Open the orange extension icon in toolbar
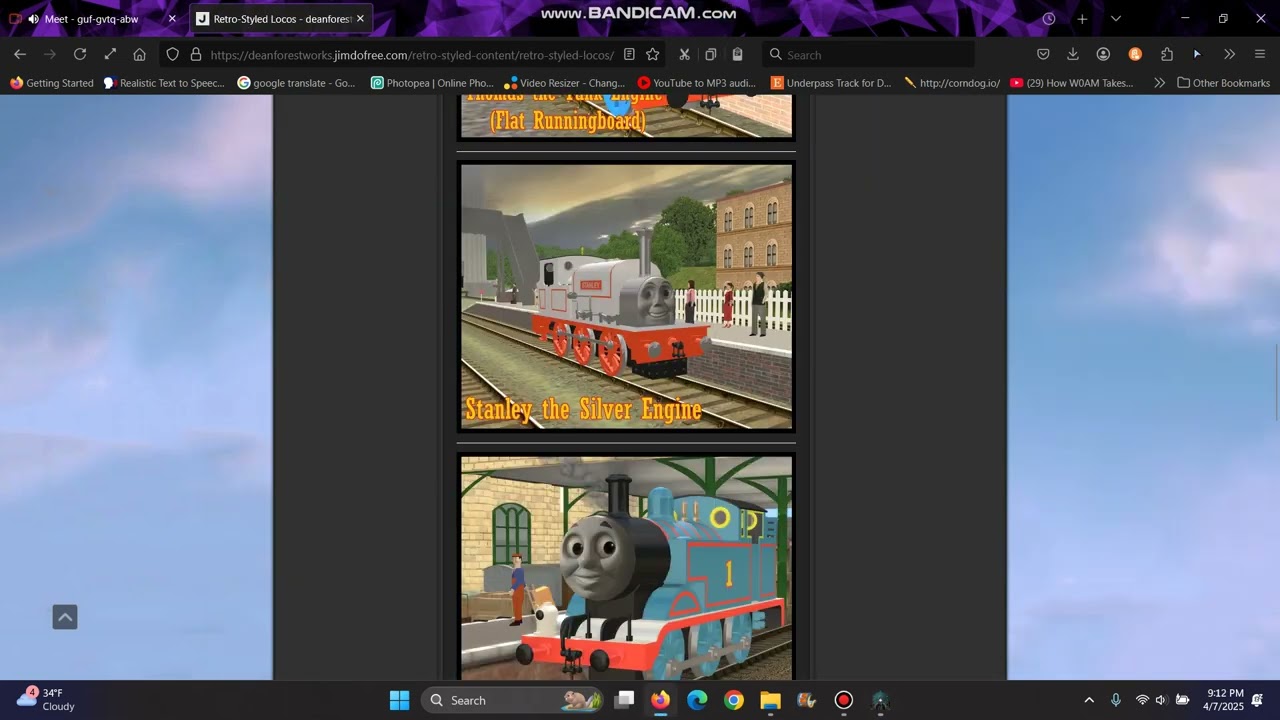Viewport: 1280px width, 720px height. click(1135, 54)
